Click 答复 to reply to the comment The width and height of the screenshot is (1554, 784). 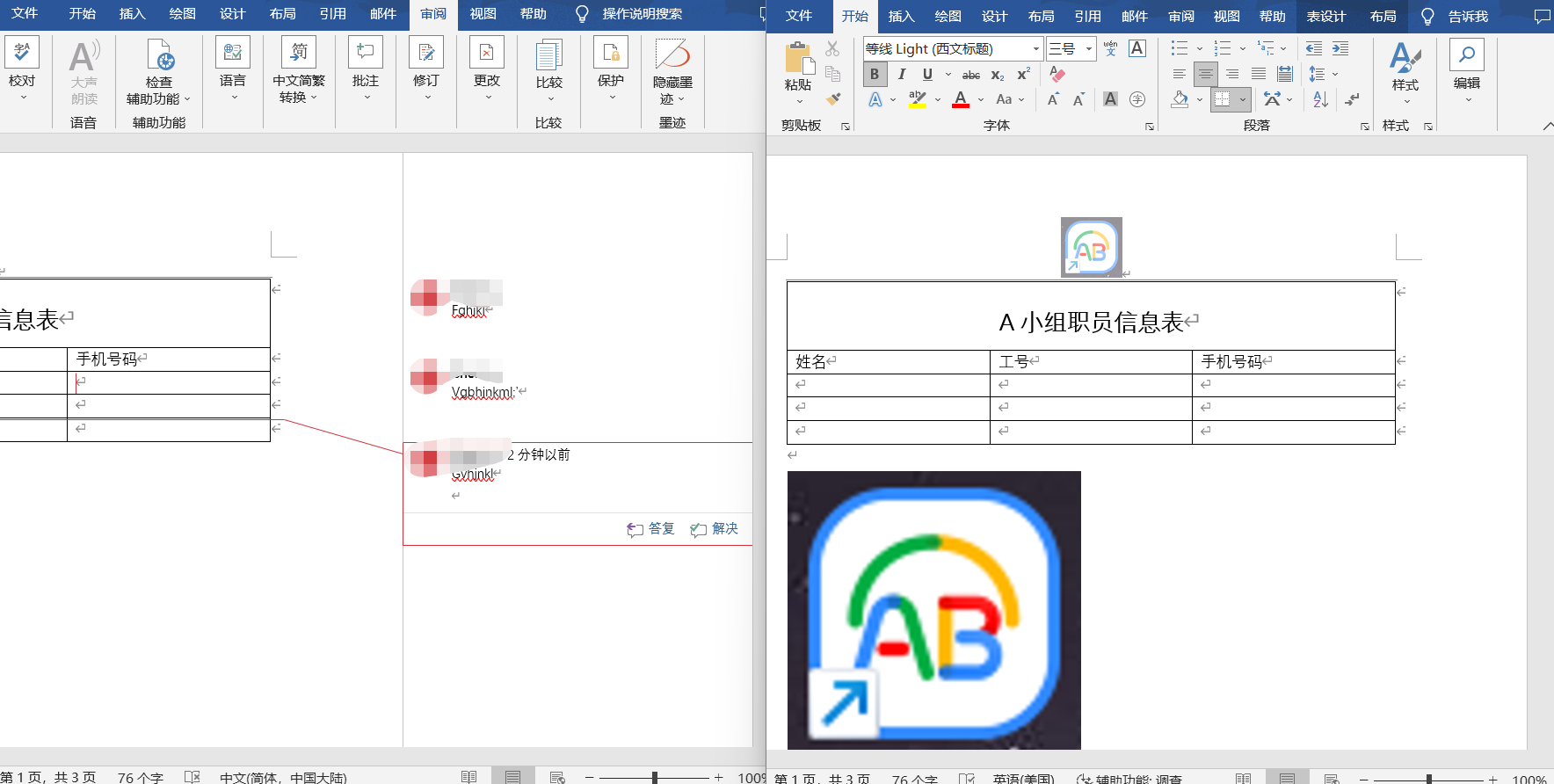650,529
